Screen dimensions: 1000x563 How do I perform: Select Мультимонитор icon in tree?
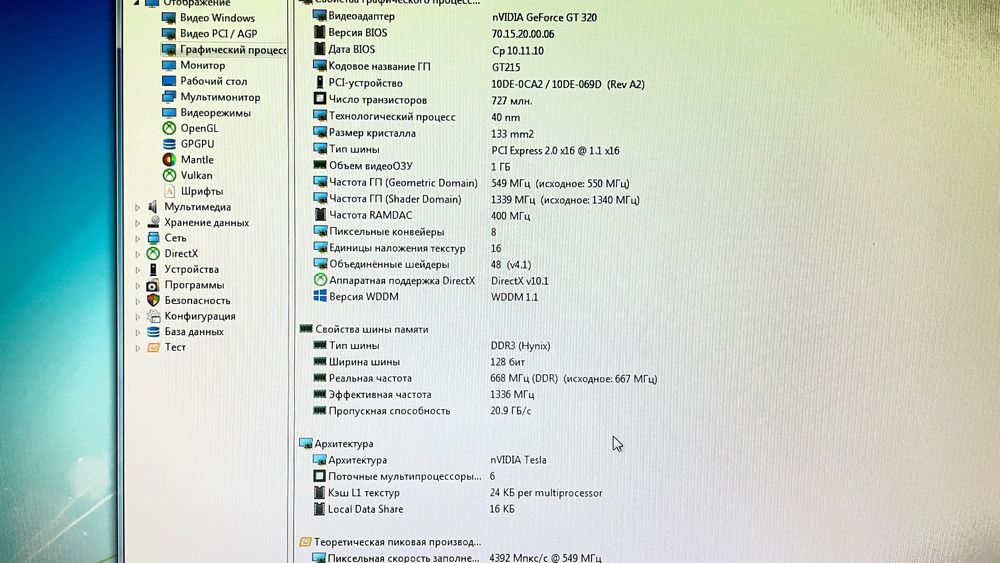point(169,97)
